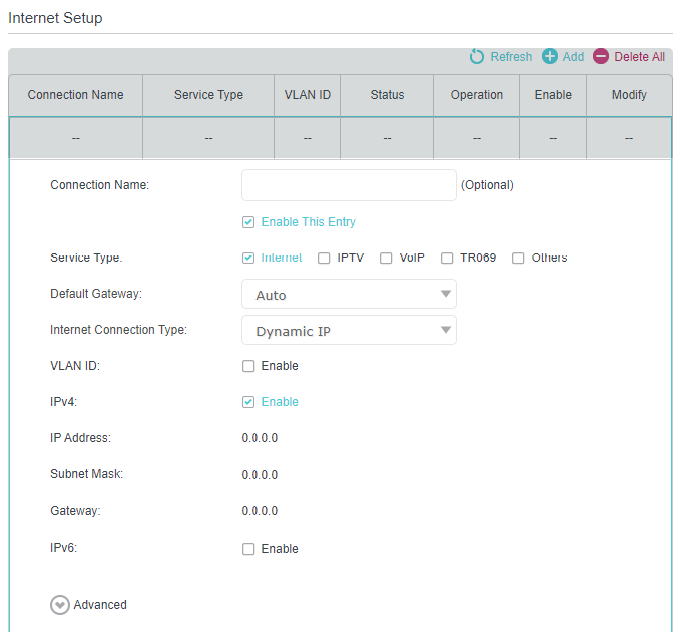Click the Refresh circular arrow icon

pos(477,56)
